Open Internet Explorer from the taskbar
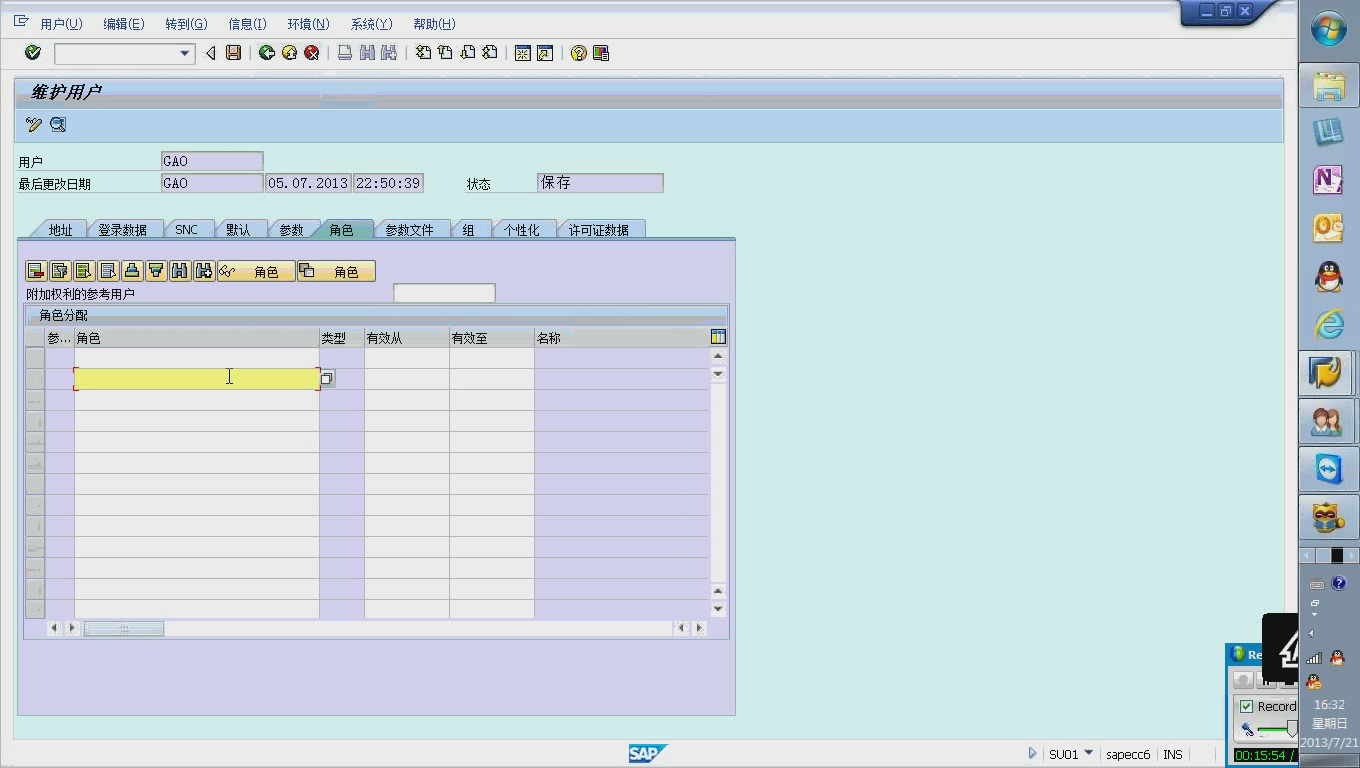The width and height of the screenshot is (1360, 768). pyautogui.click(x=1328, y=324)
